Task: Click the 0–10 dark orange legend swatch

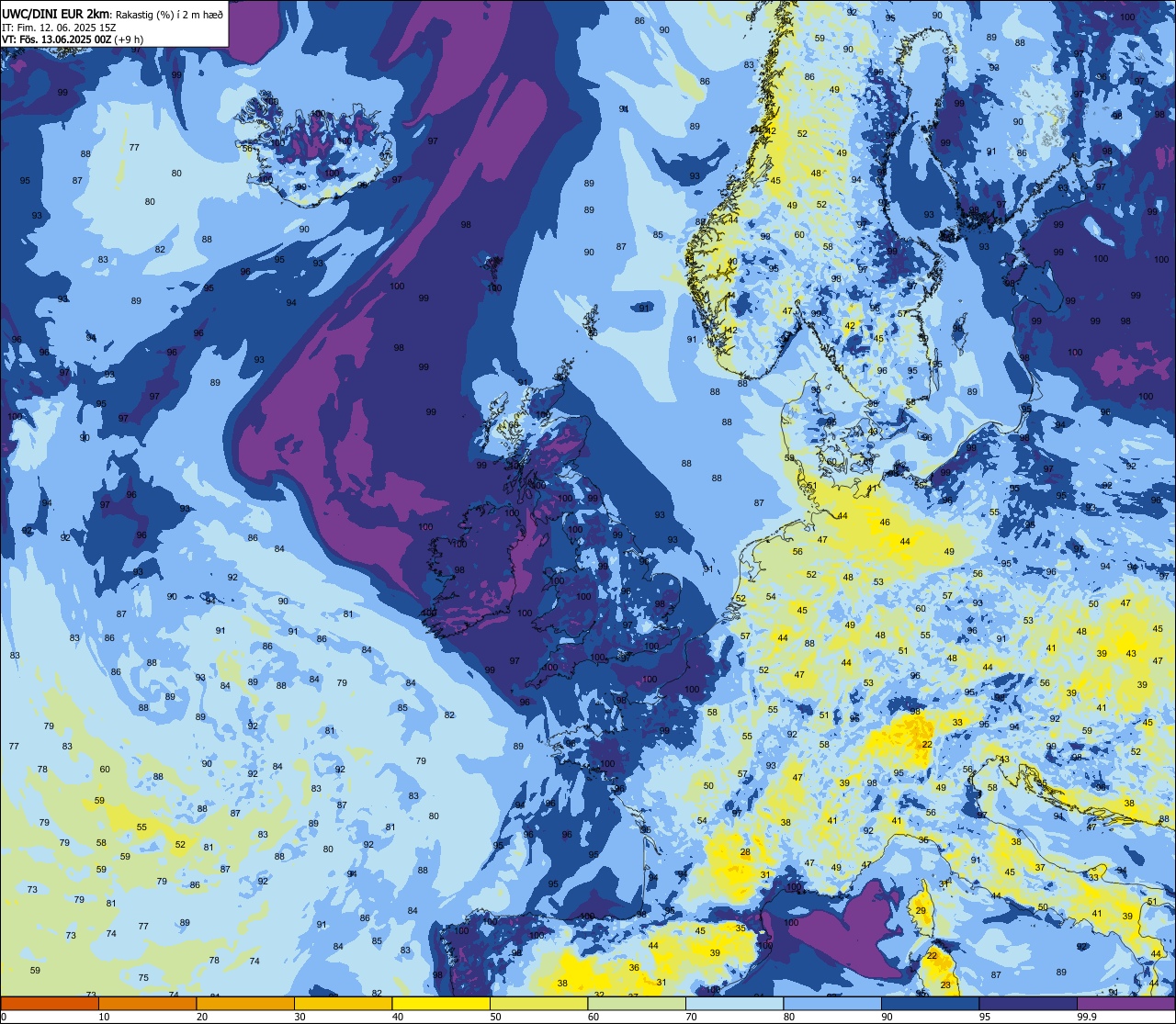Action: [50, 1004]
